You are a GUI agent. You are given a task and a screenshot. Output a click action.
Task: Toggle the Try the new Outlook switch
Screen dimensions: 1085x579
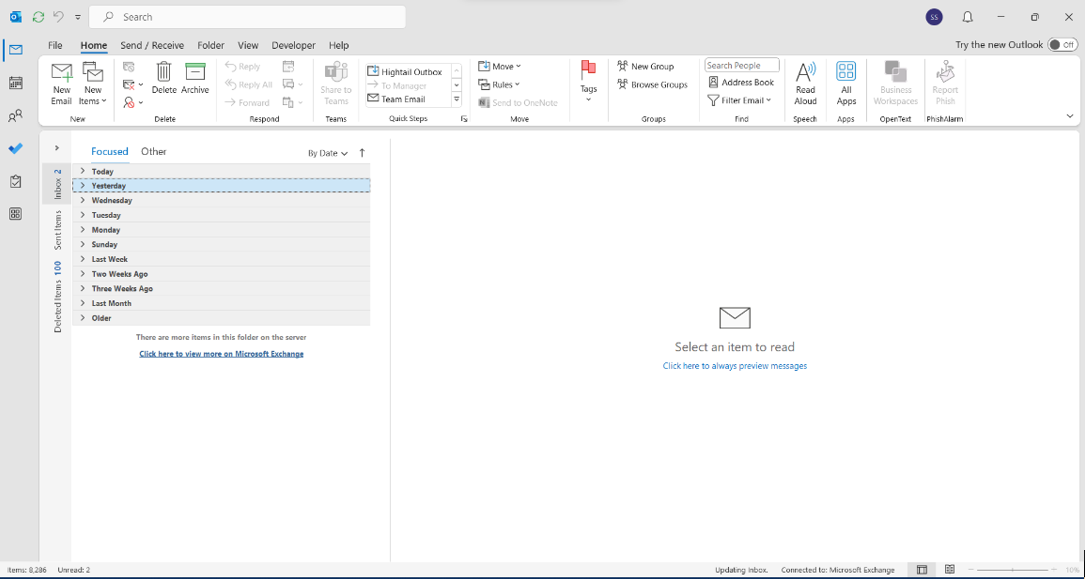click(x=1062, y=45)
